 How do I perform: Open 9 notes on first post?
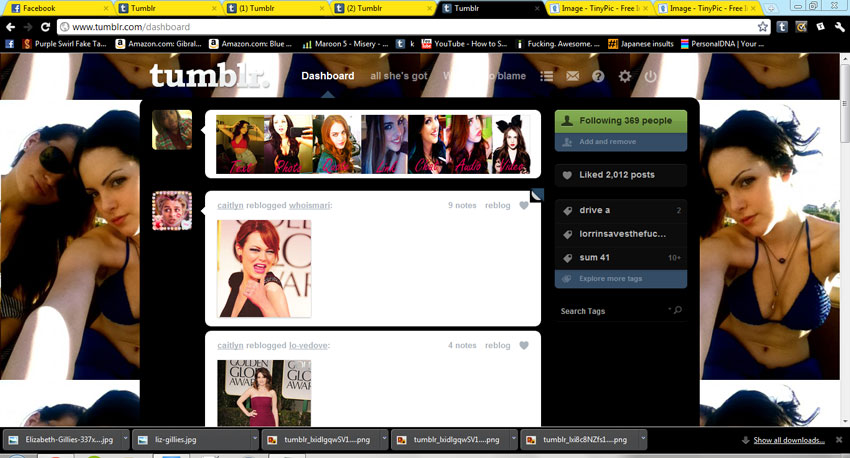pos(462,205)
